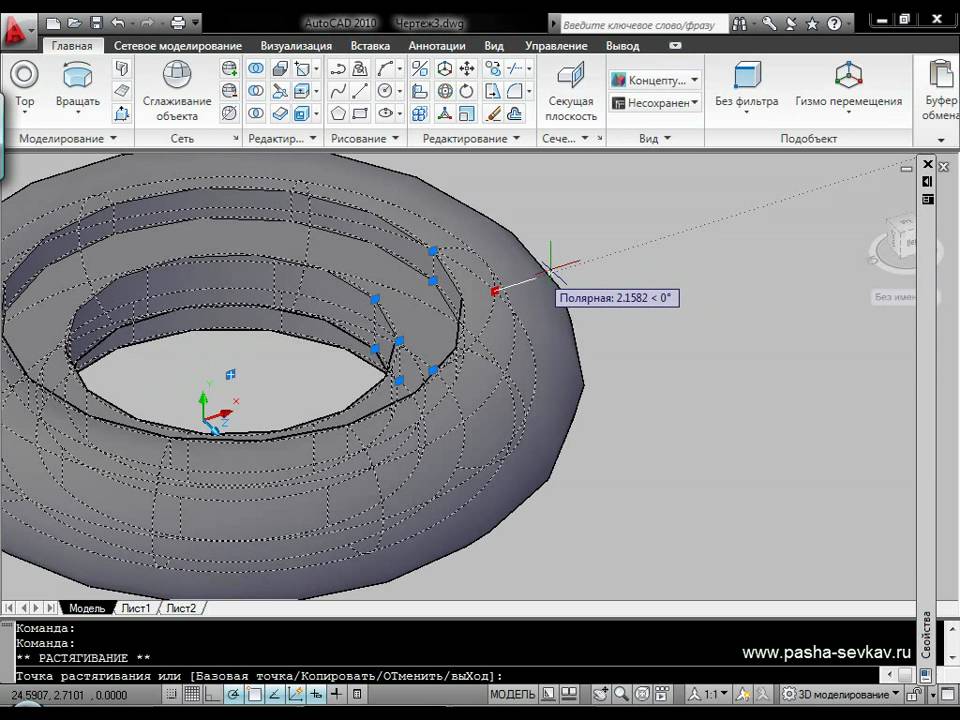Switch to the Вставка tab
The height and width of the screenshot is (720, 960).
click(x=370, y=46)
